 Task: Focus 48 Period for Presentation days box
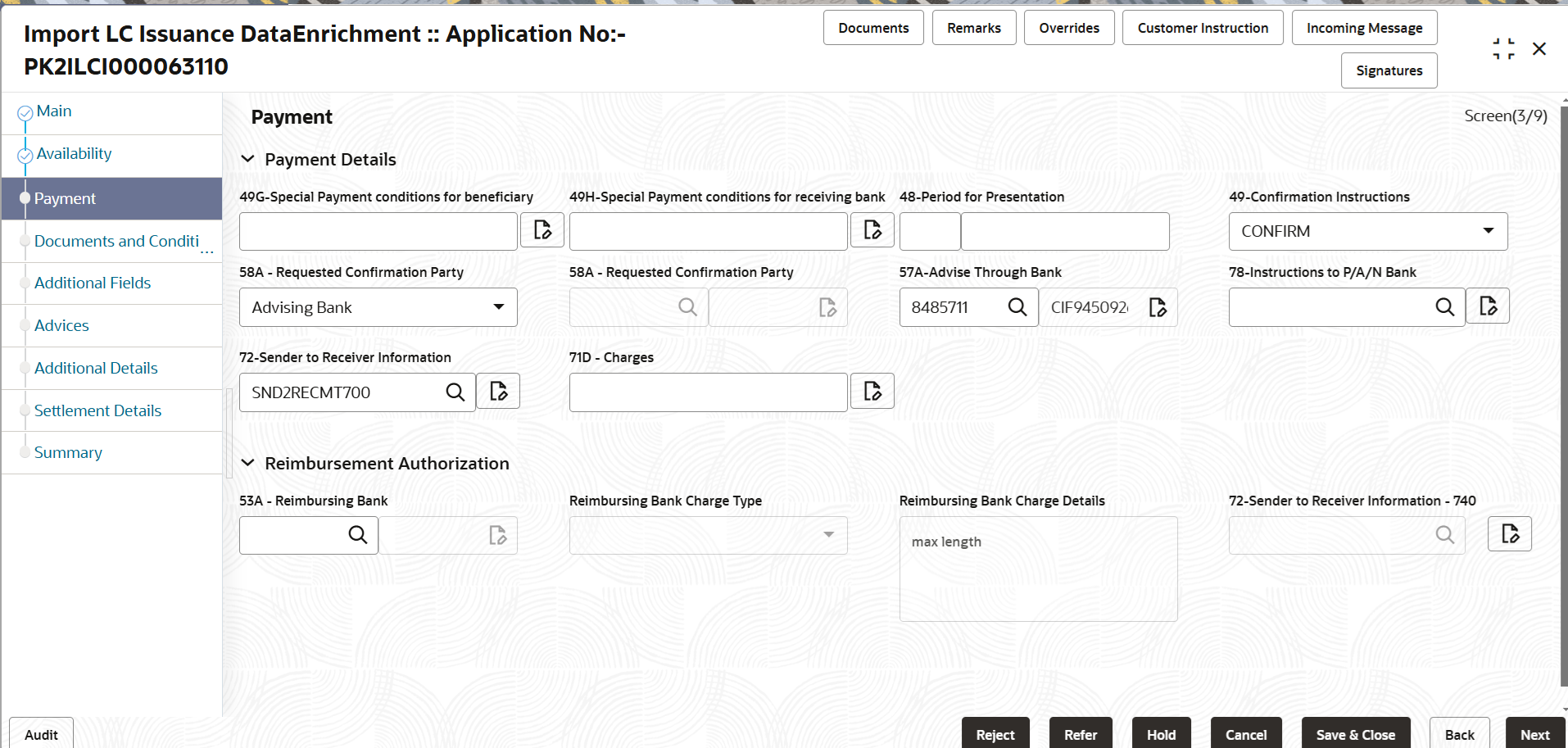coord(930,231)
